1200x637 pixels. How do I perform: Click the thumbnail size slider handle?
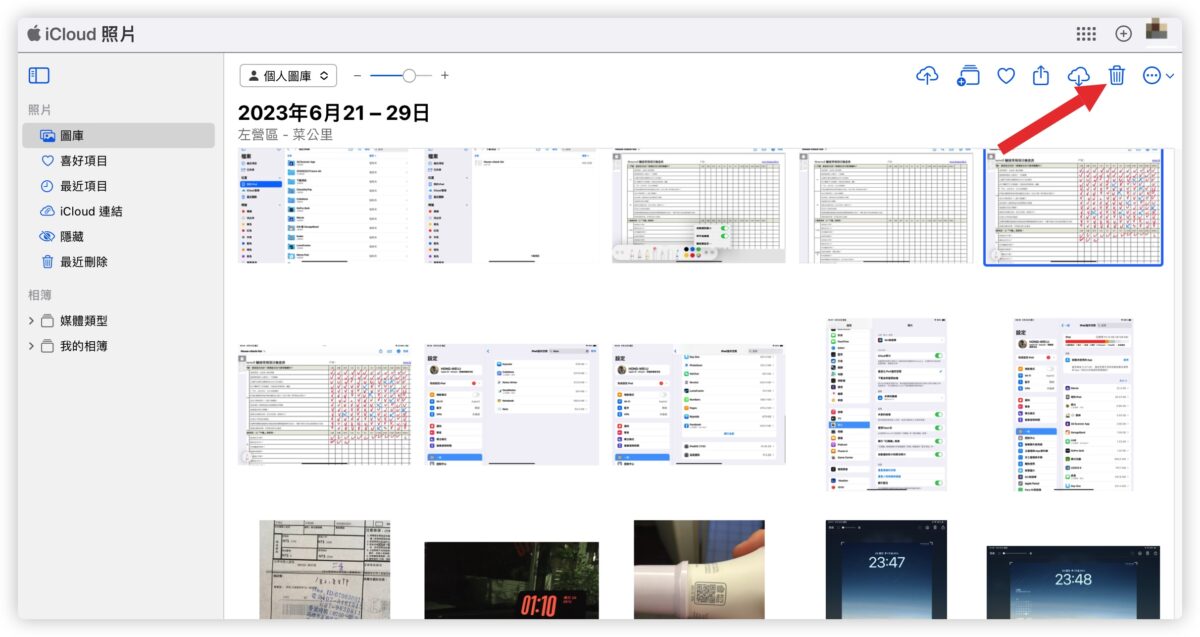click(409, 76)
